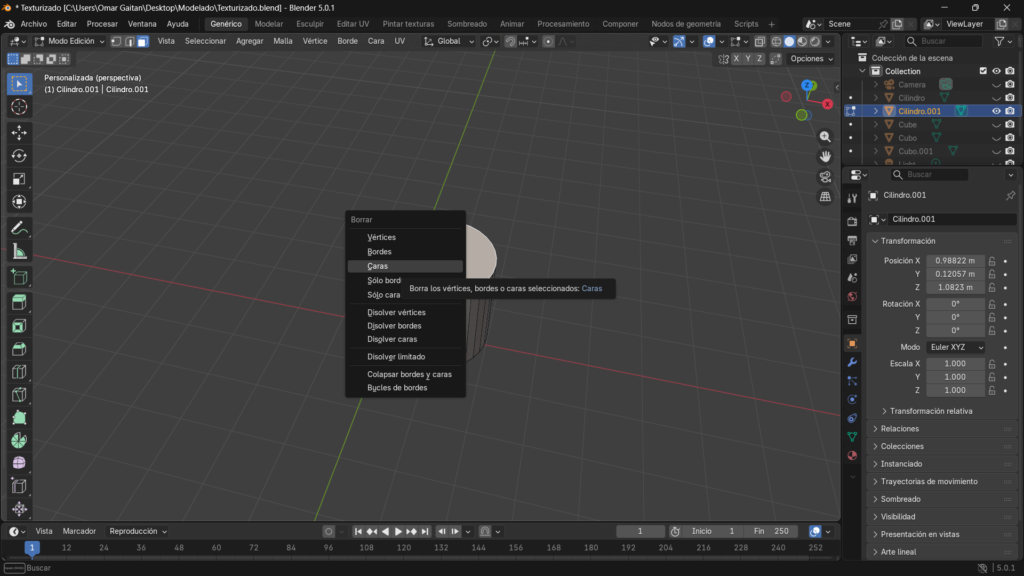The image size is (1024, 576).
Task: Open the Modo Edición mode dropdown
Action: pos(70,41)
